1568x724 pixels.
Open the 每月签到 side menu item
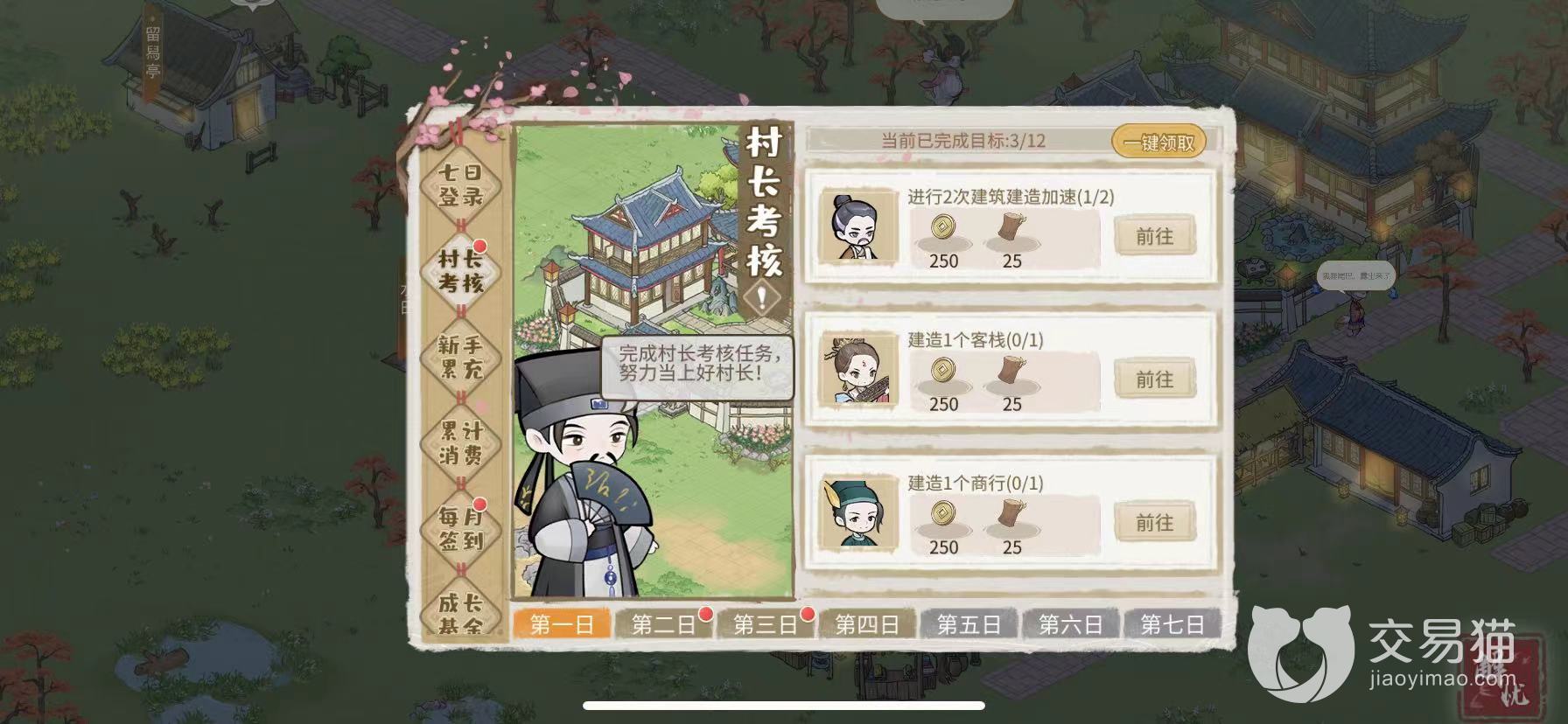coord(461,528)
